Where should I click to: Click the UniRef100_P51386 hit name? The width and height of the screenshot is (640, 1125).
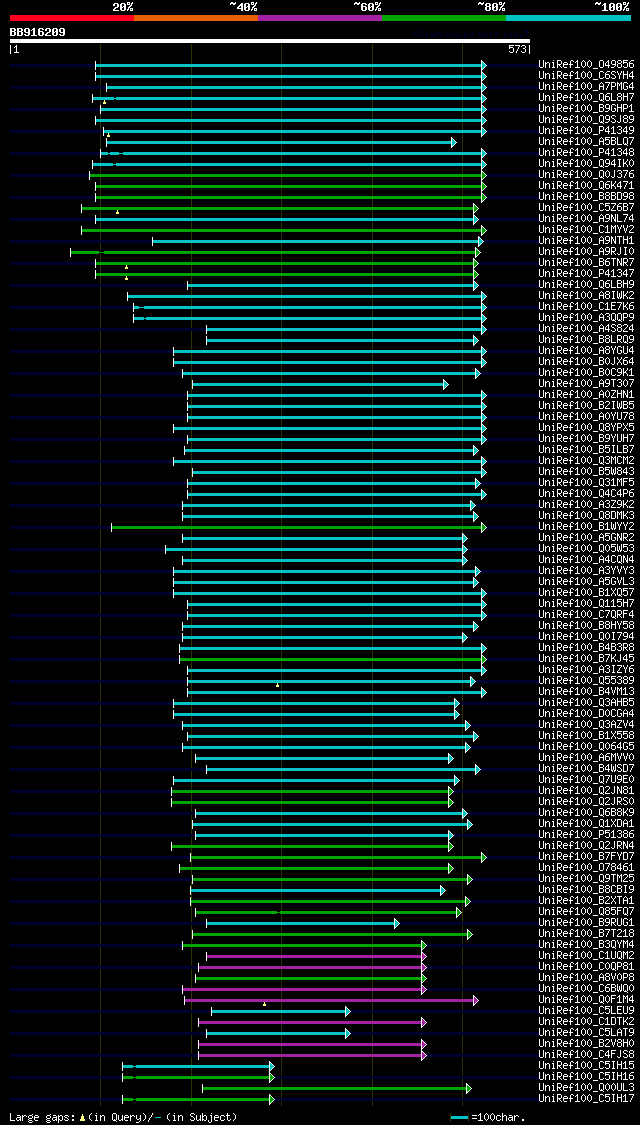(586, 836)
